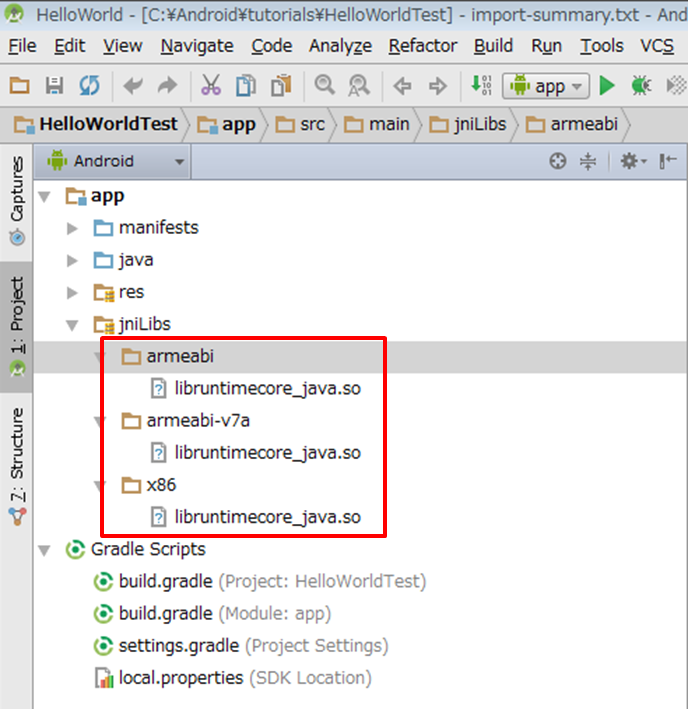
Task: Switch to the Captures side tab
Action: (17, 201)
